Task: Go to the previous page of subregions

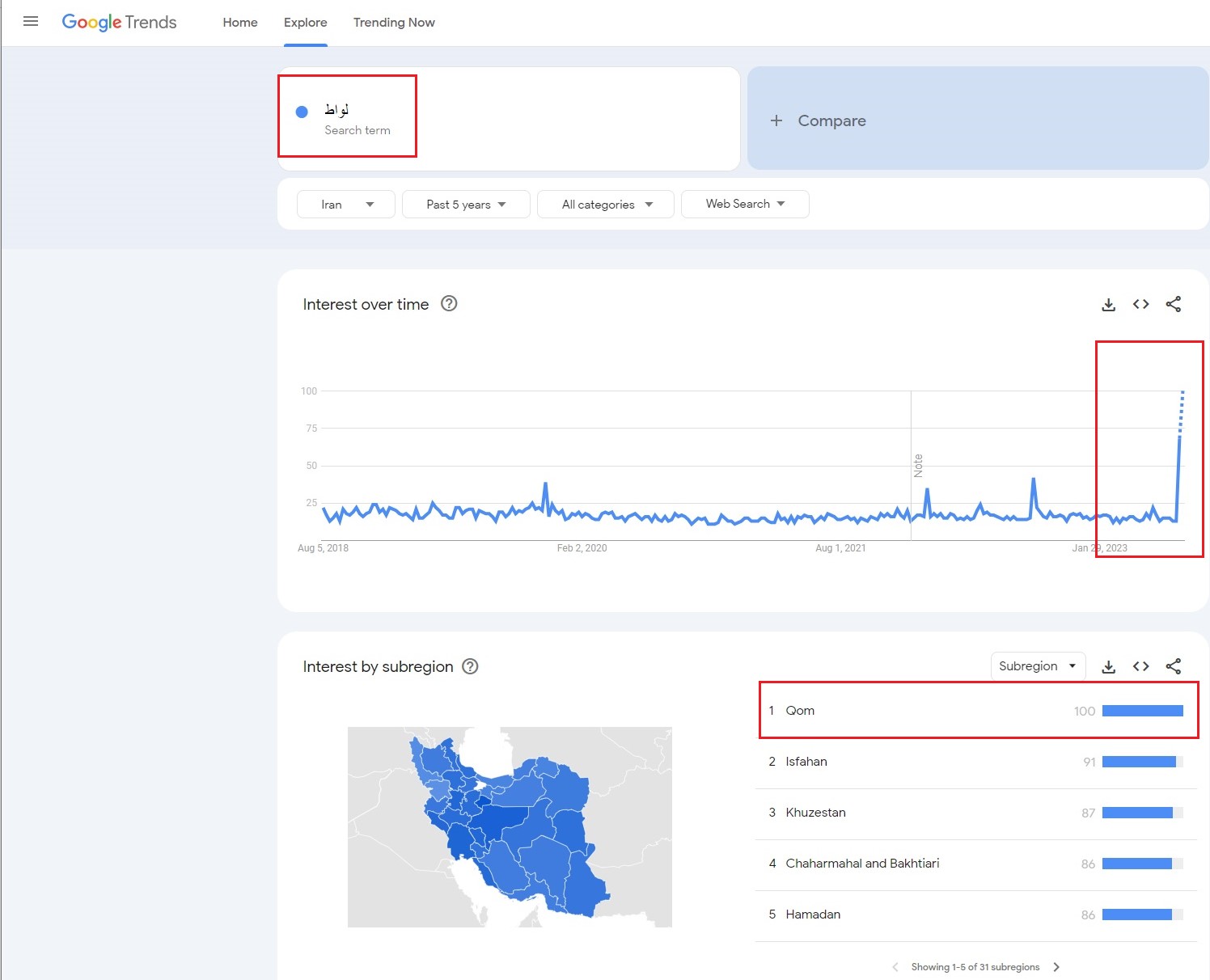Action: [895, 967]
